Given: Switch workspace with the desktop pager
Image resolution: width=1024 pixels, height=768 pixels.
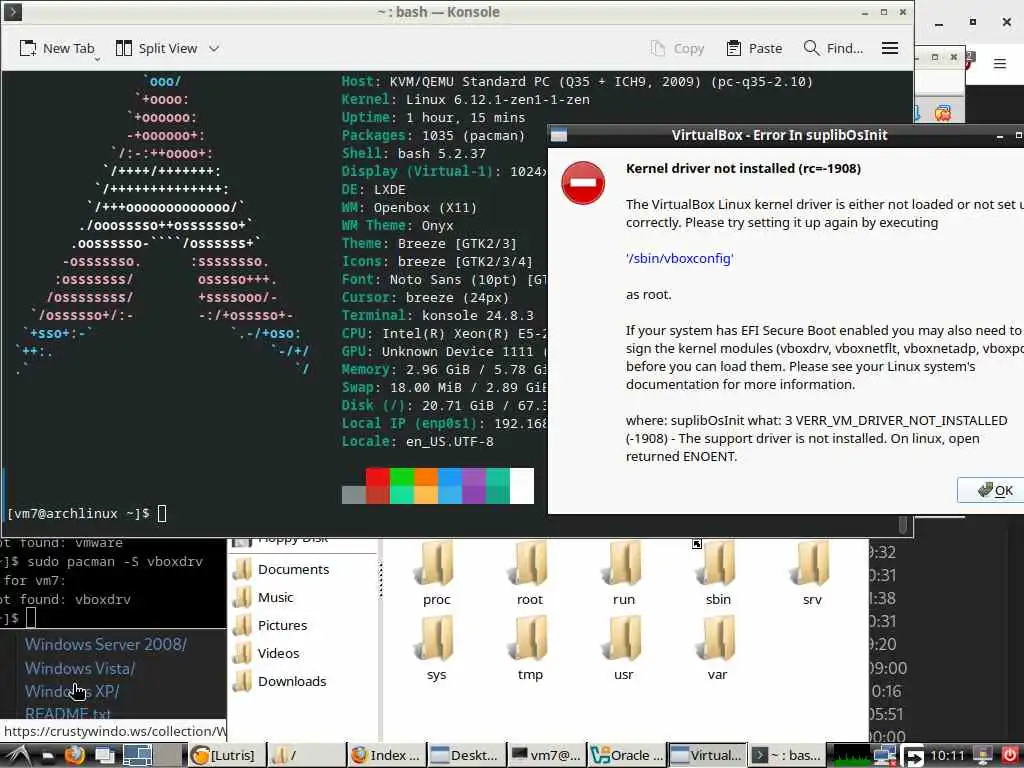Looking at the screenshot, I should click(153, 756).
